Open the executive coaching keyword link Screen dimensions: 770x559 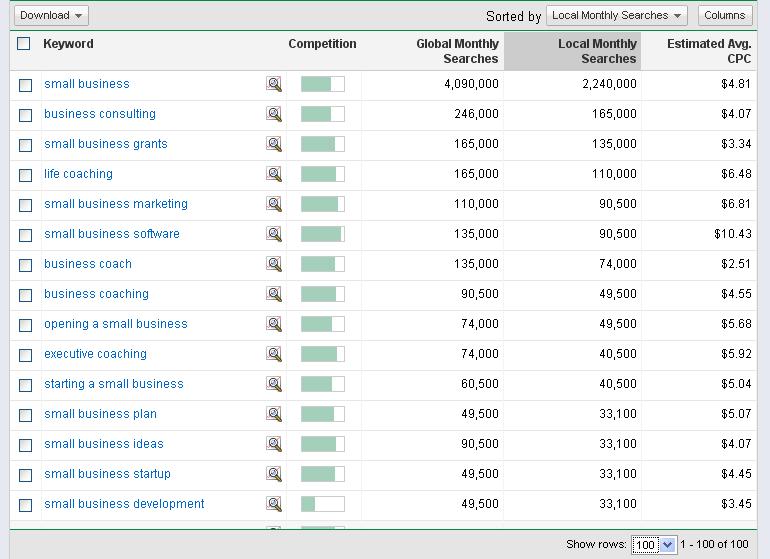[95, 354]
